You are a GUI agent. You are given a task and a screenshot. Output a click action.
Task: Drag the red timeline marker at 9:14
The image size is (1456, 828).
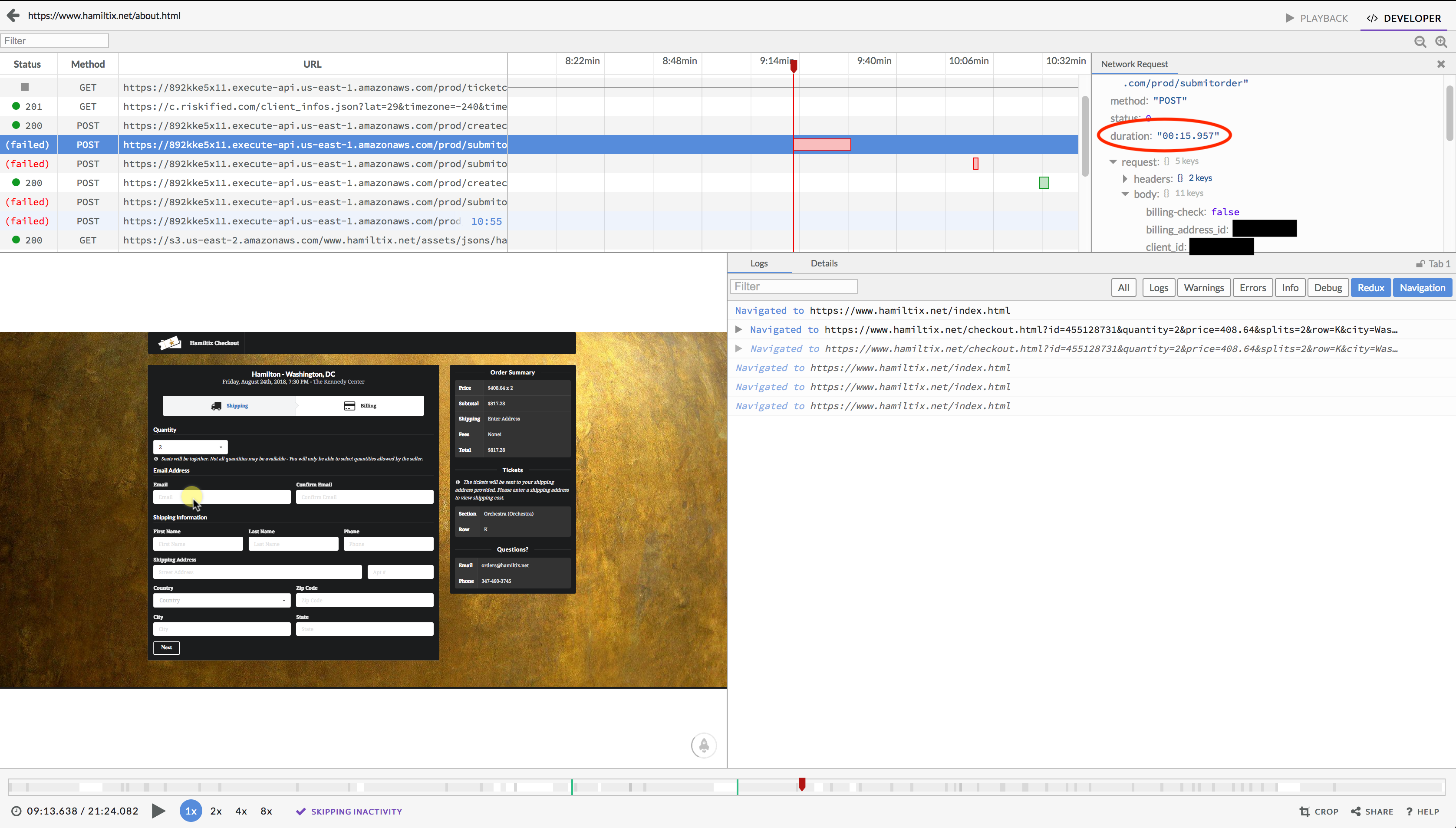(793, 62)
